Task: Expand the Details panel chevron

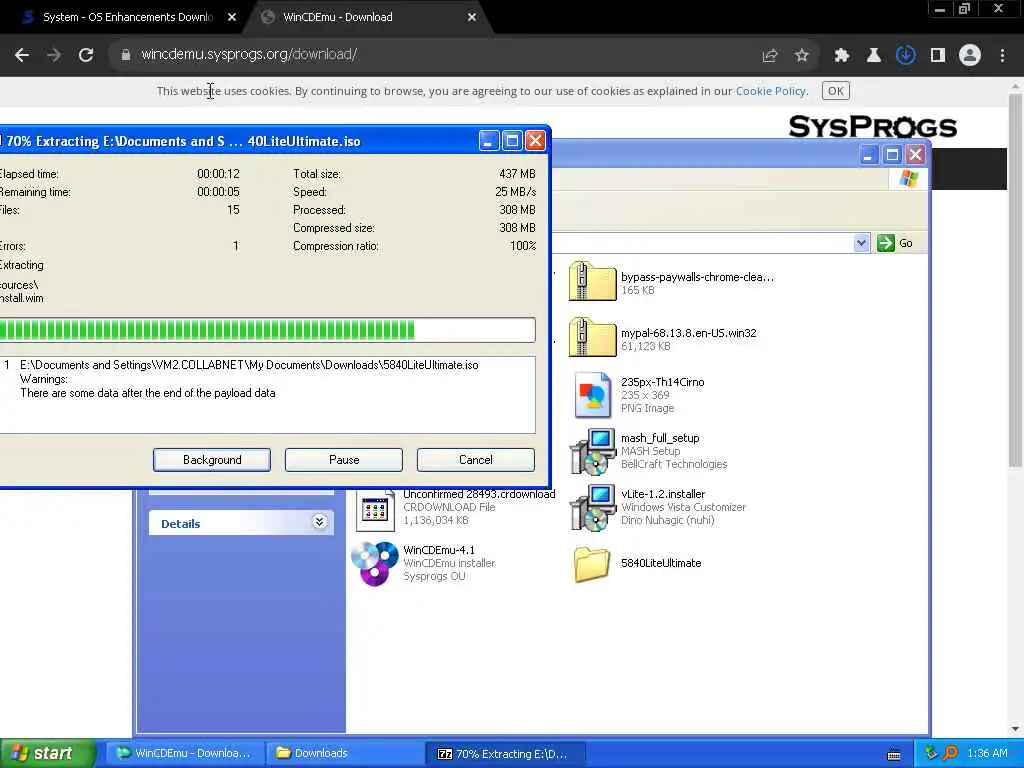Action: [319, 522]
